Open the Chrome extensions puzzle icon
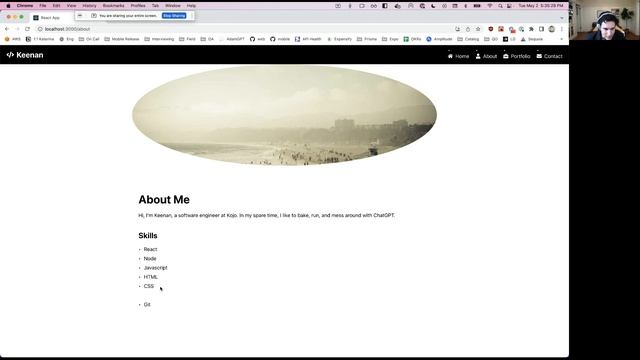Screen dimensions: 640x360 [x=531, y=29]
